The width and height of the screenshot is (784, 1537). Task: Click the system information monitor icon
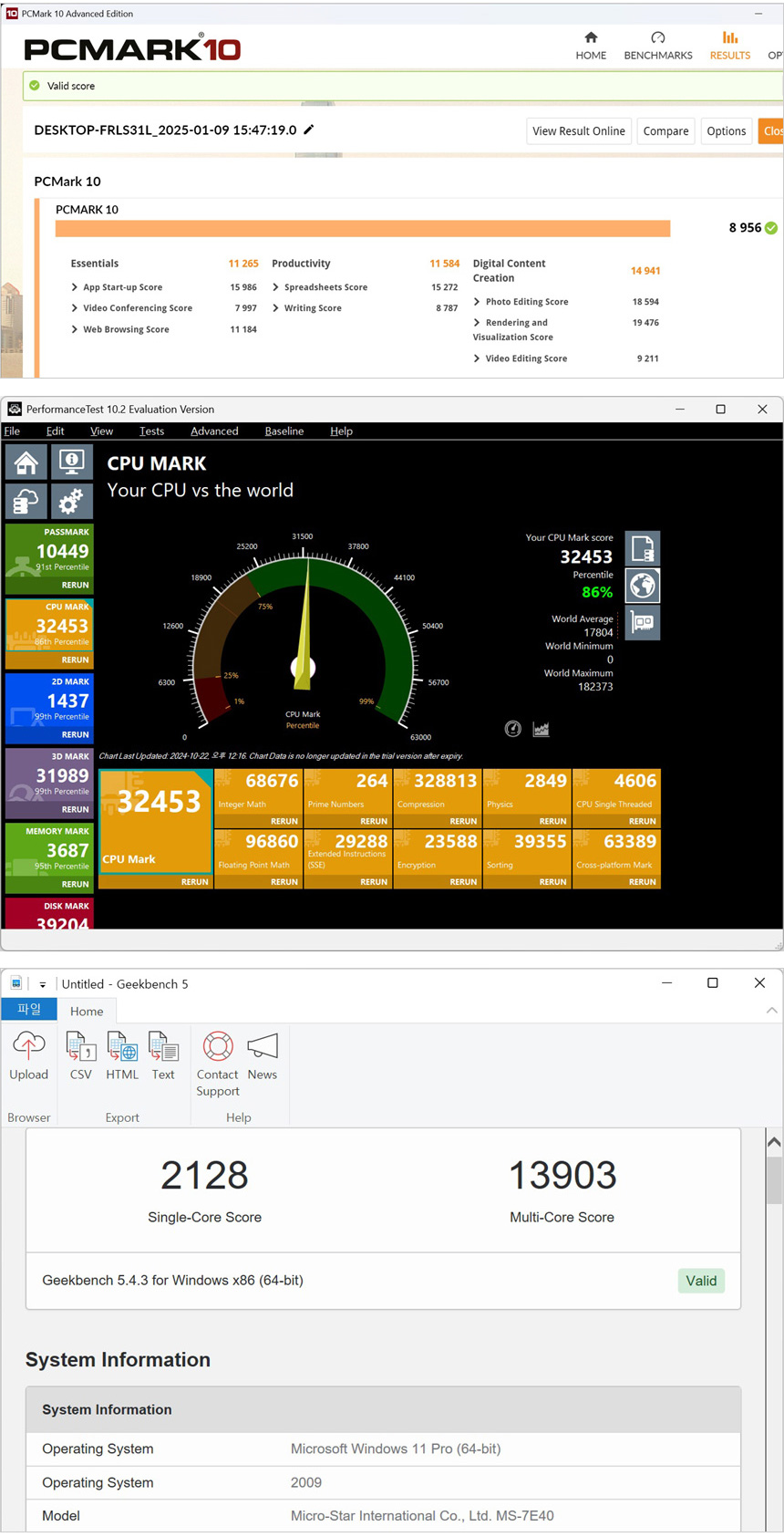[x=71, y=462]
